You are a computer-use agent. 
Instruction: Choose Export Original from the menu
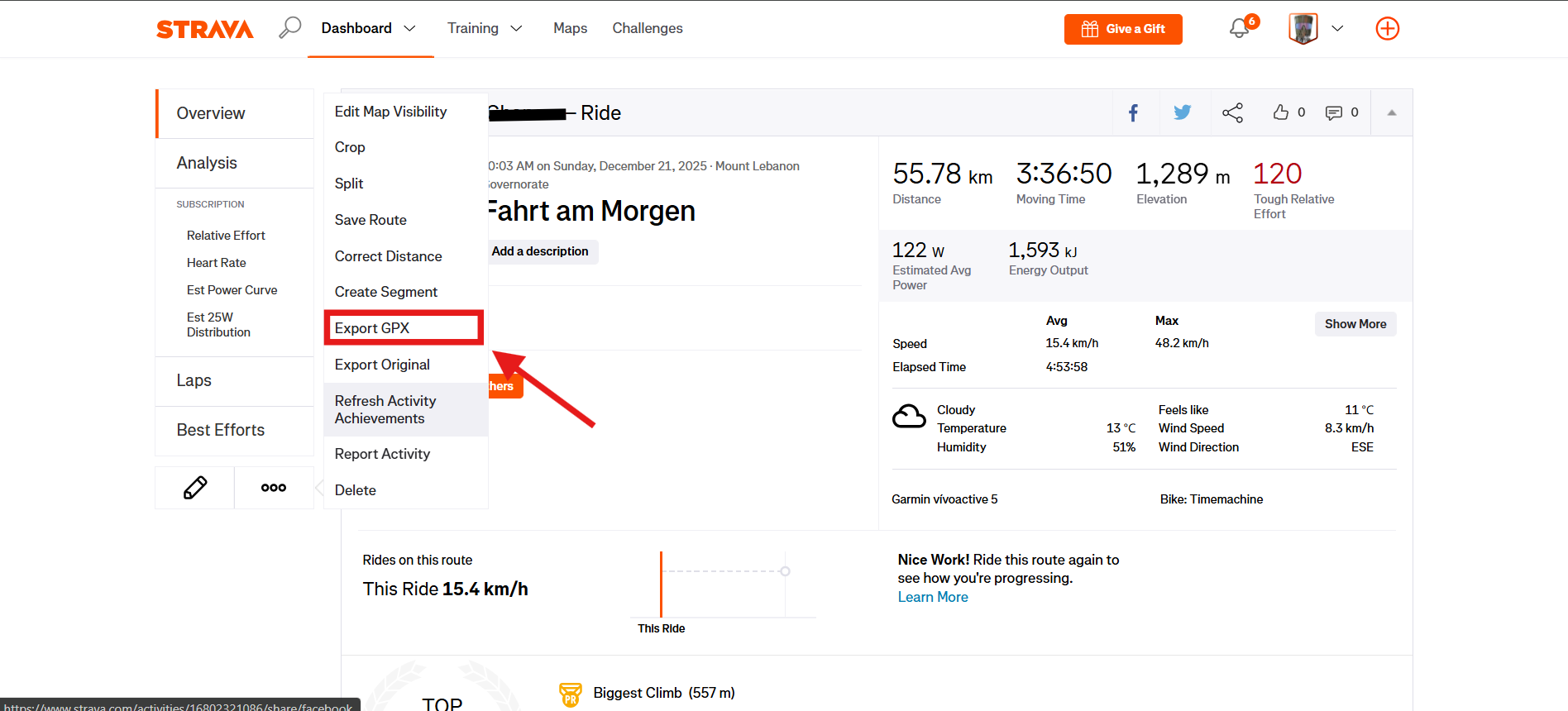pos(405,365)
